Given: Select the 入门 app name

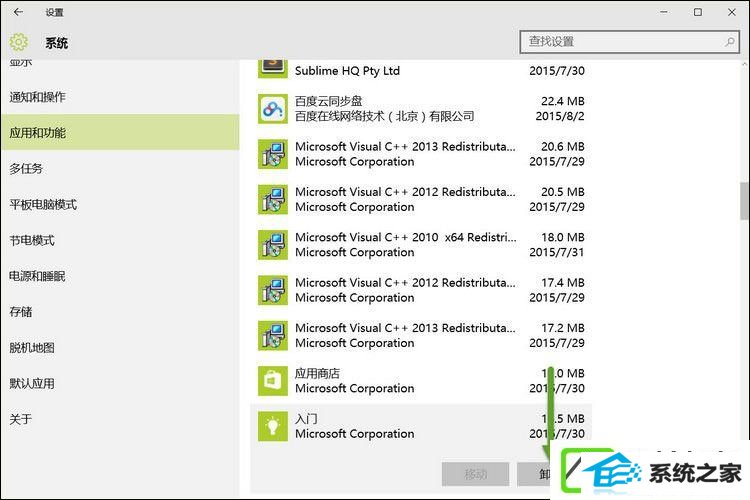Looking at the screenshot, I should point(306,419).
